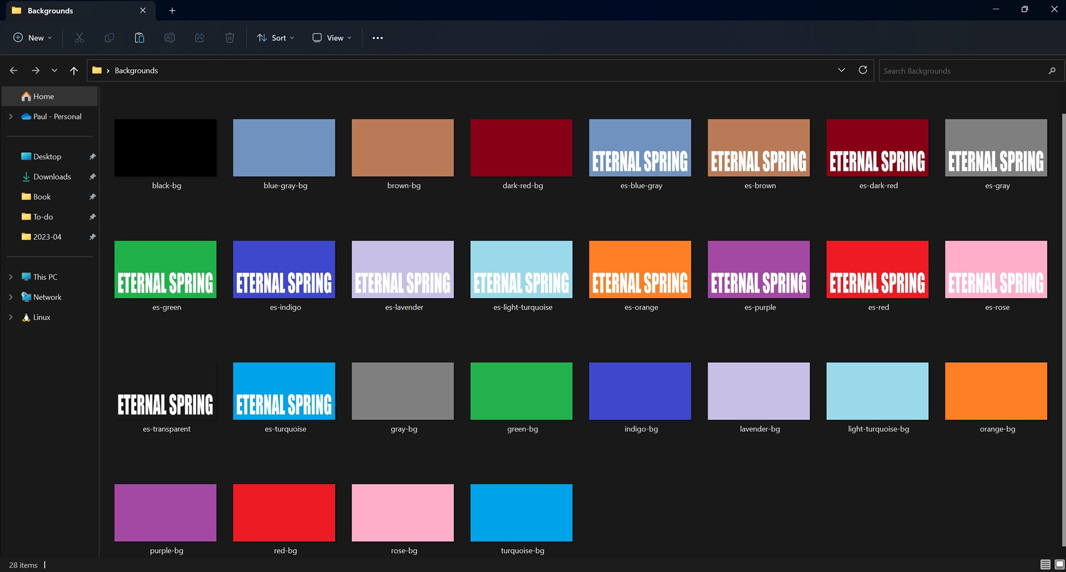Viewport: 1066px width, 572px height.
Task: Switch to large thumbnails view in status bar
Action: coord(1059,565)
